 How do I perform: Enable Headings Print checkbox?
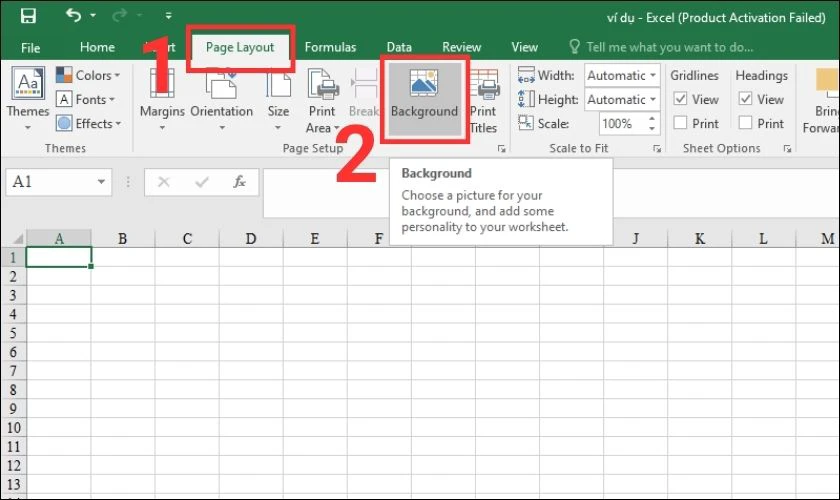pos(745,123)
